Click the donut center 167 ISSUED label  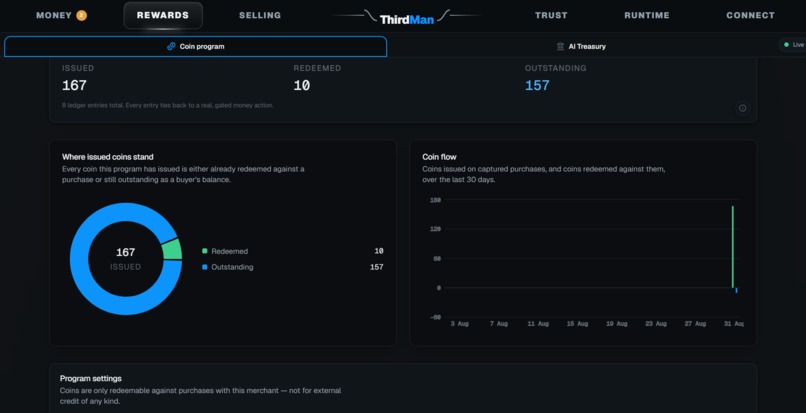pos(125,259)
